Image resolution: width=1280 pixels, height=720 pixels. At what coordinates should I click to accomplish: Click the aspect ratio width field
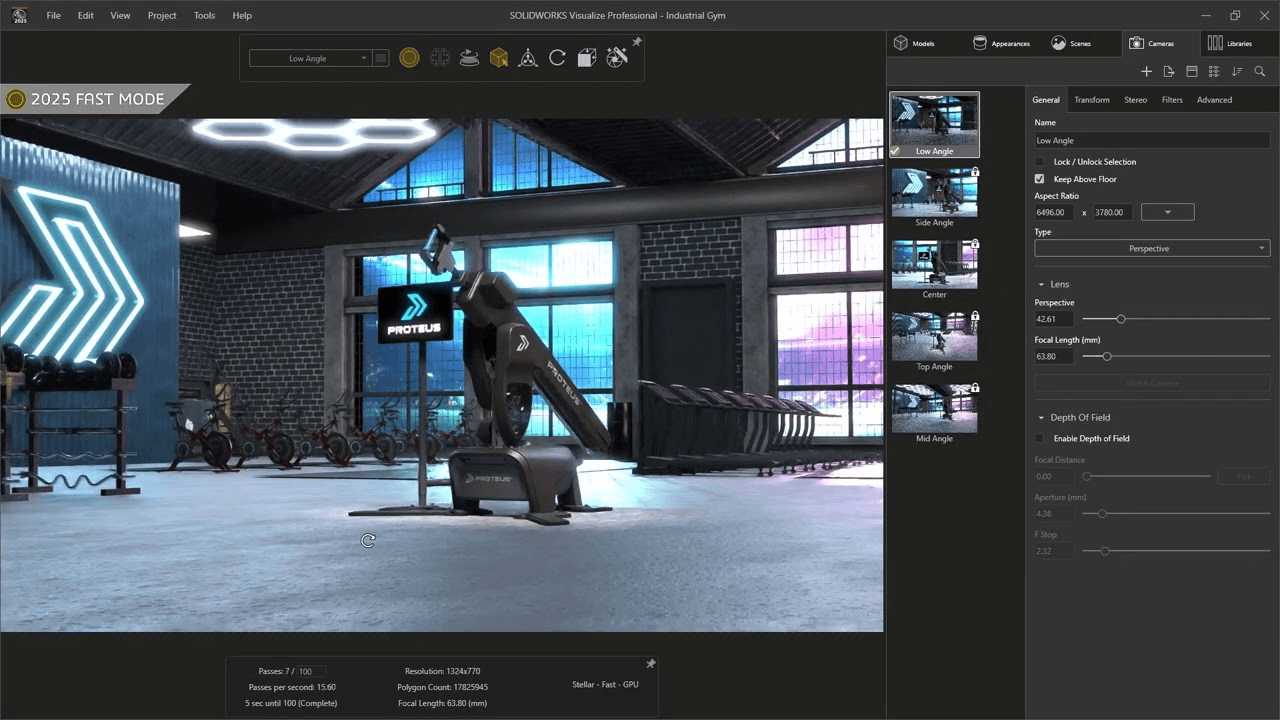(x=1054, y=212)
